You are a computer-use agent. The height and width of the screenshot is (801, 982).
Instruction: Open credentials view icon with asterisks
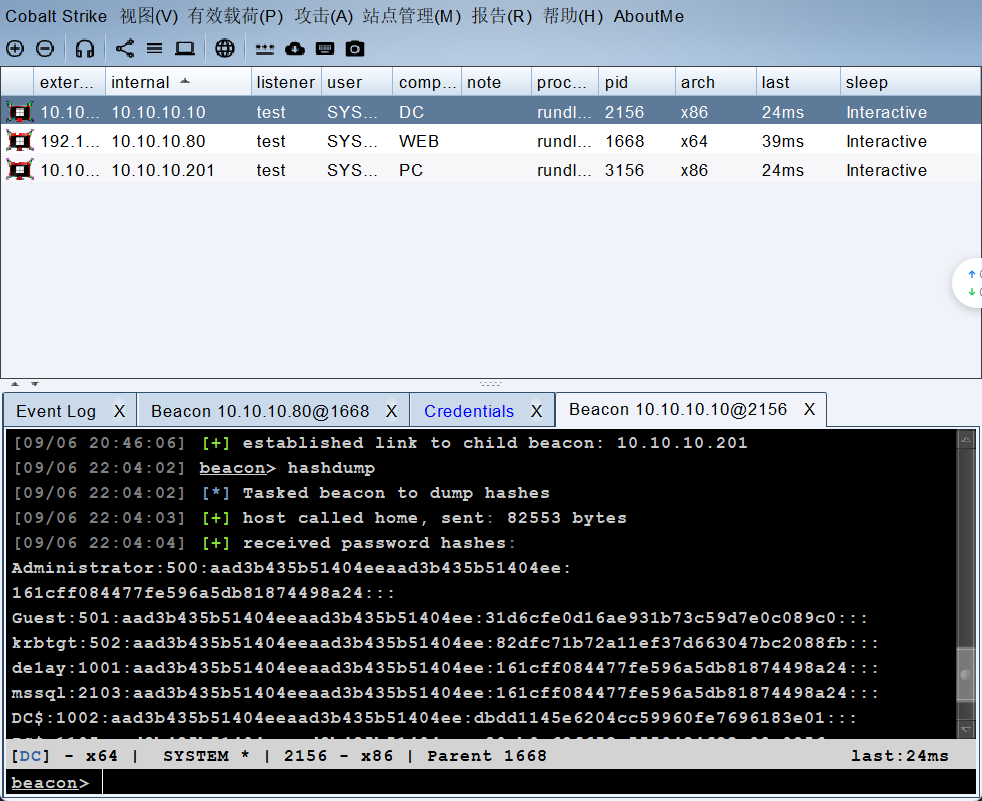coord(265,49)
